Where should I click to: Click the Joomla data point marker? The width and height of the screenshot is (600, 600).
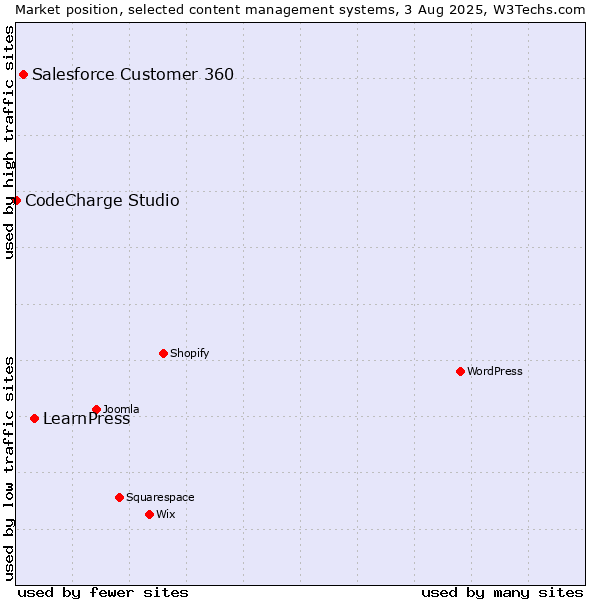[96, 409]
